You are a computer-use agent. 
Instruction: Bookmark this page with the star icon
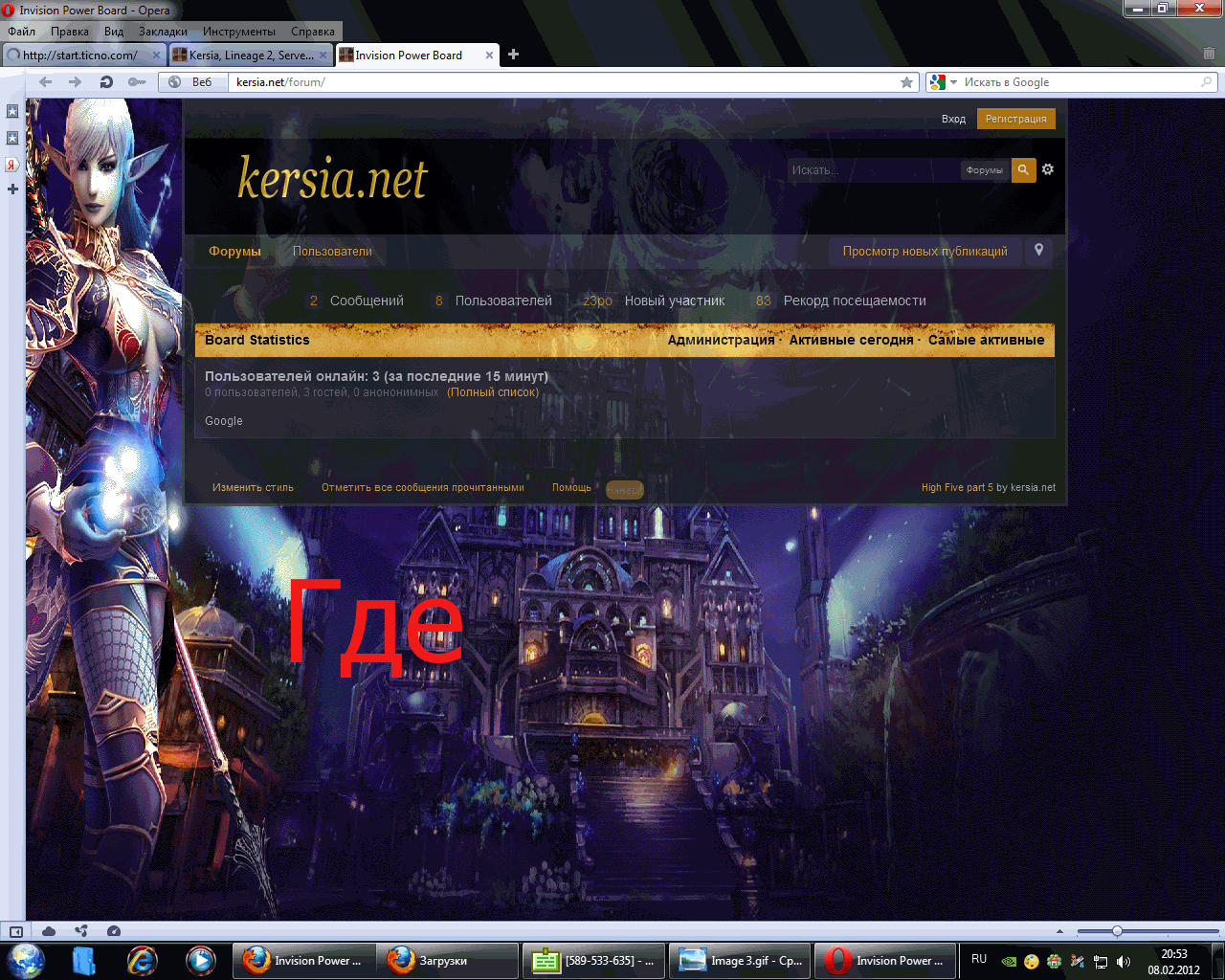(x=906, y=82)
